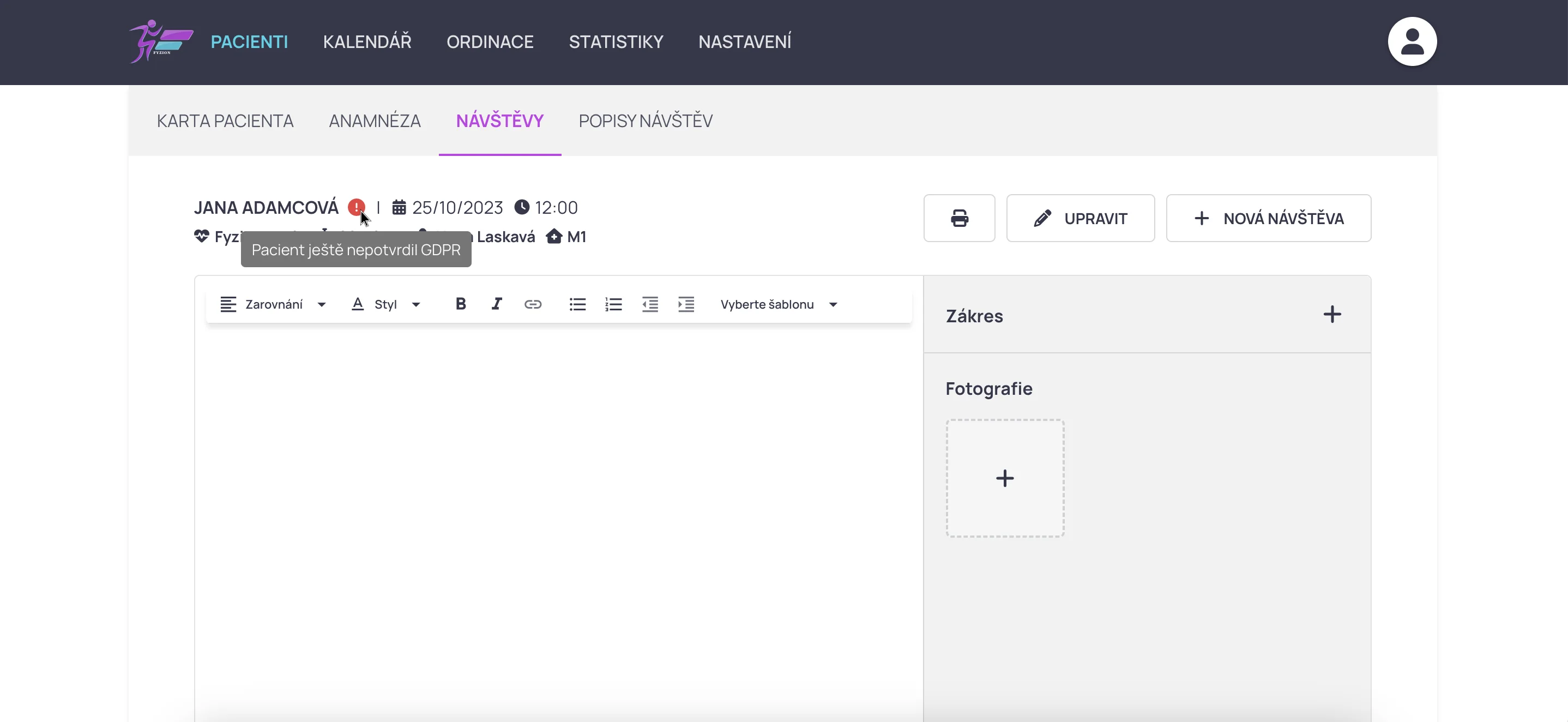Click the Upravit edit button
This screenshot has height=722, width=1568.
click(x=1080, y=218)
